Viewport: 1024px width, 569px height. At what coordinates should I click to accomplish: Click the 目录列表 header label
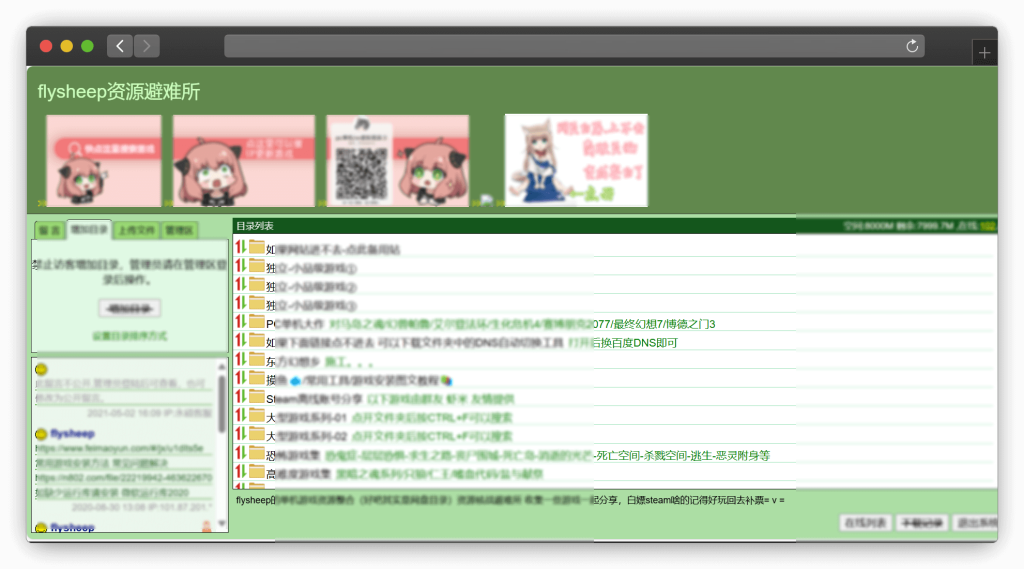pyautogui.click(x=255, y=226)
